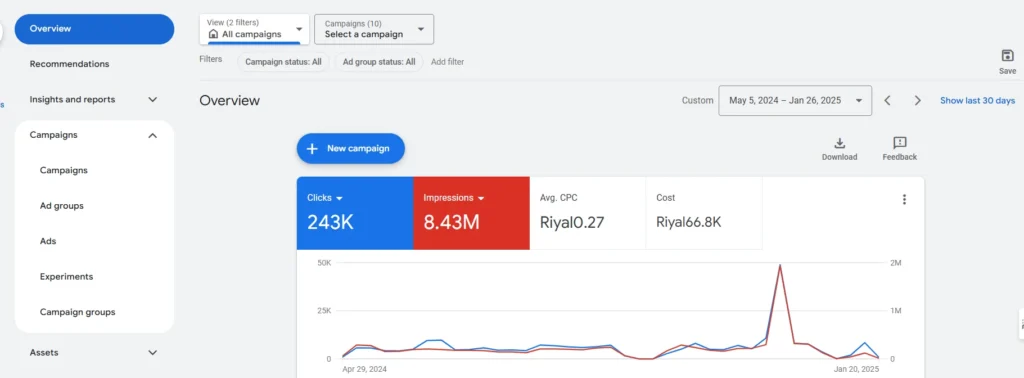Click the 243K clicks value

pyautogui.click(x=330, y=222)
